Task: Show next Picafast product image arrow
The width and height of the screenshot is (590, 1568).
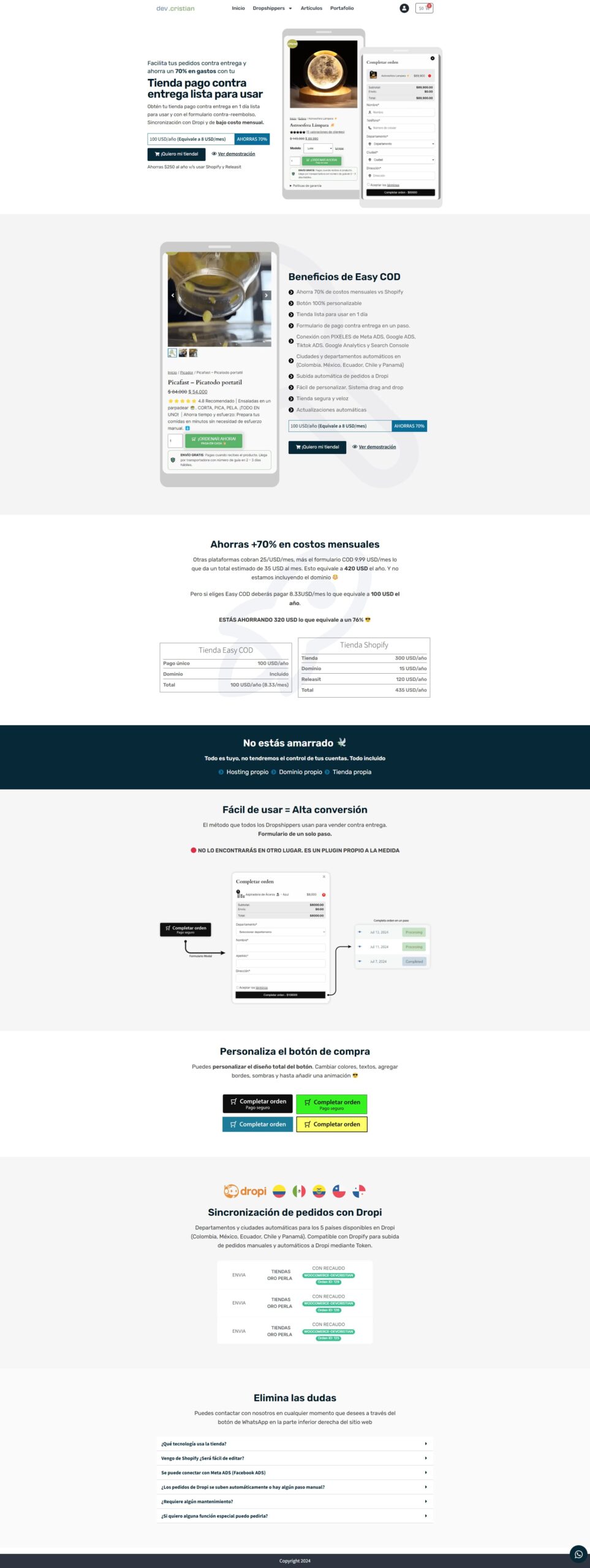Action: [267, 295]
